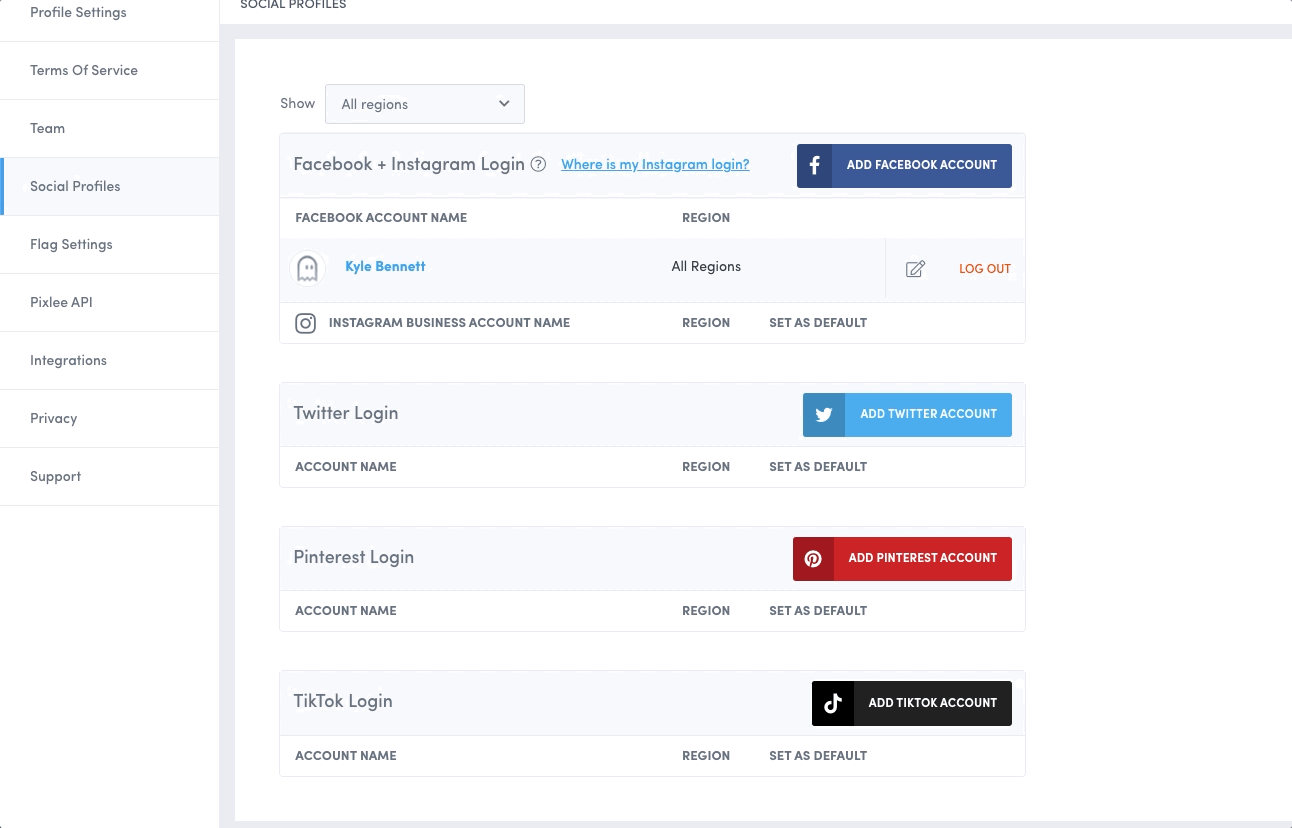Viewport: 1292px width, 828px height.
Task: Open the 'Where is my Instagram login?' link
Action: click(655, 165)
